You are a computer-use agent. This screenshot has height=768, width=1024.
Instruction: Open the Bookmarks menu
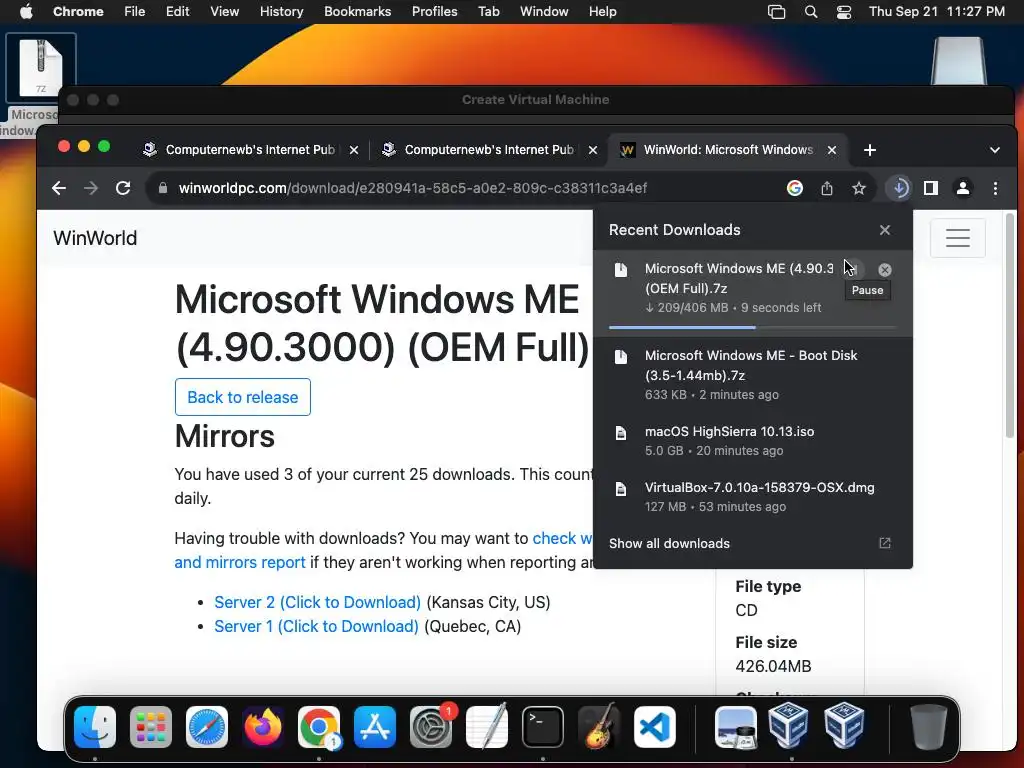357,12
